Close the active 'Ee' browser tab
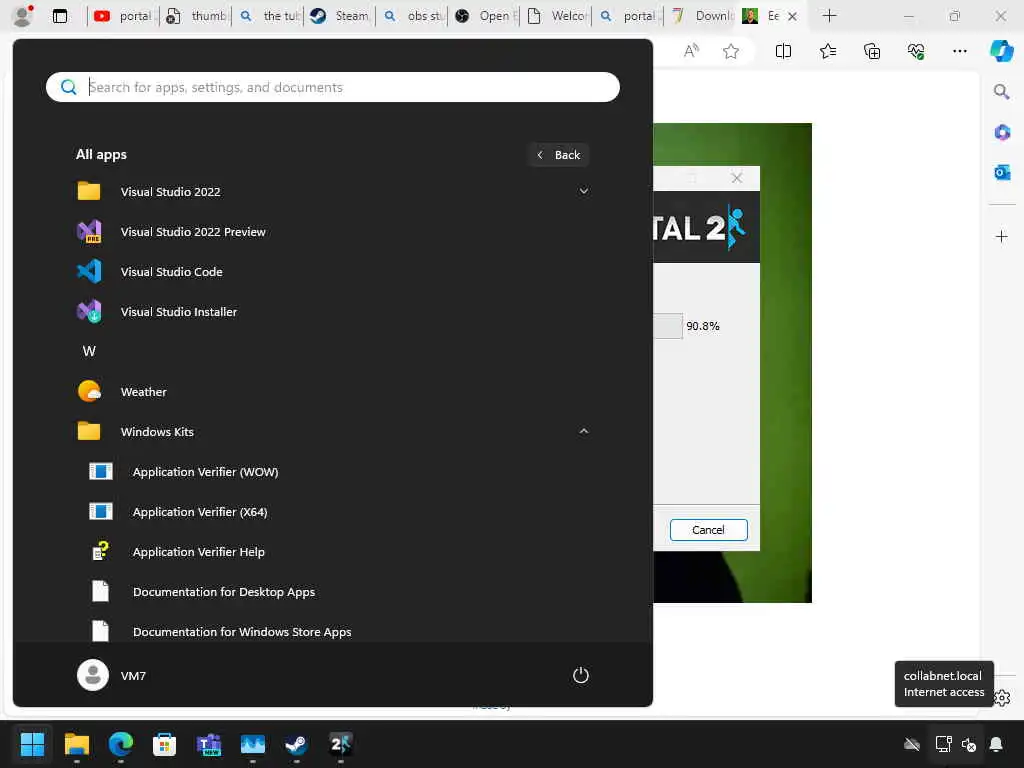The width and height of the screenshot is (1024, 768). (x=792, y=16)
